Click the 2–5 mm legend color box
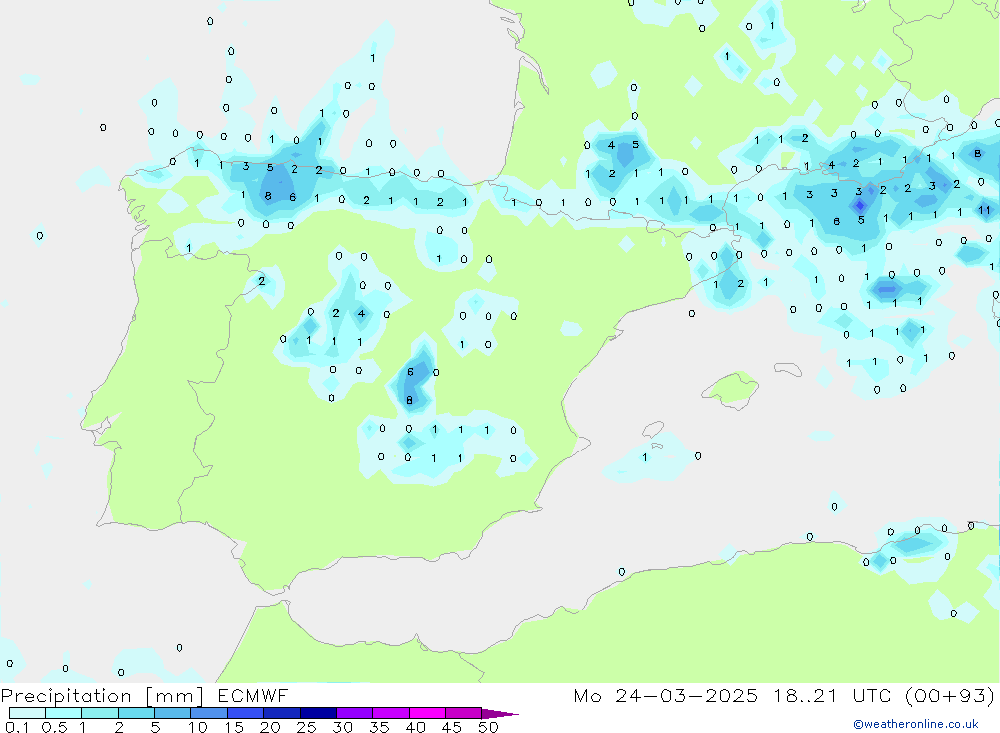Viewport: 1000px width, 733px height. [x=136, y=713]
